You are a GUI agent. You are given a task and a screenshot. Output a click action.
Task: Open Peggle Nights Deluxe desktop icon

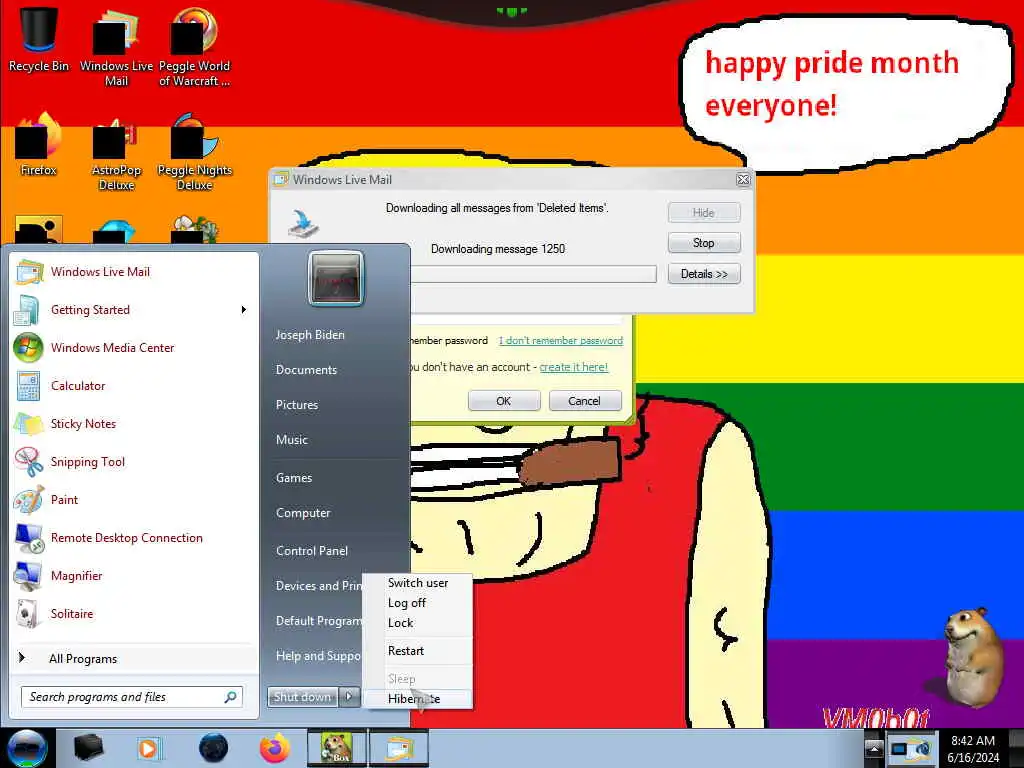tap(195, 153)
